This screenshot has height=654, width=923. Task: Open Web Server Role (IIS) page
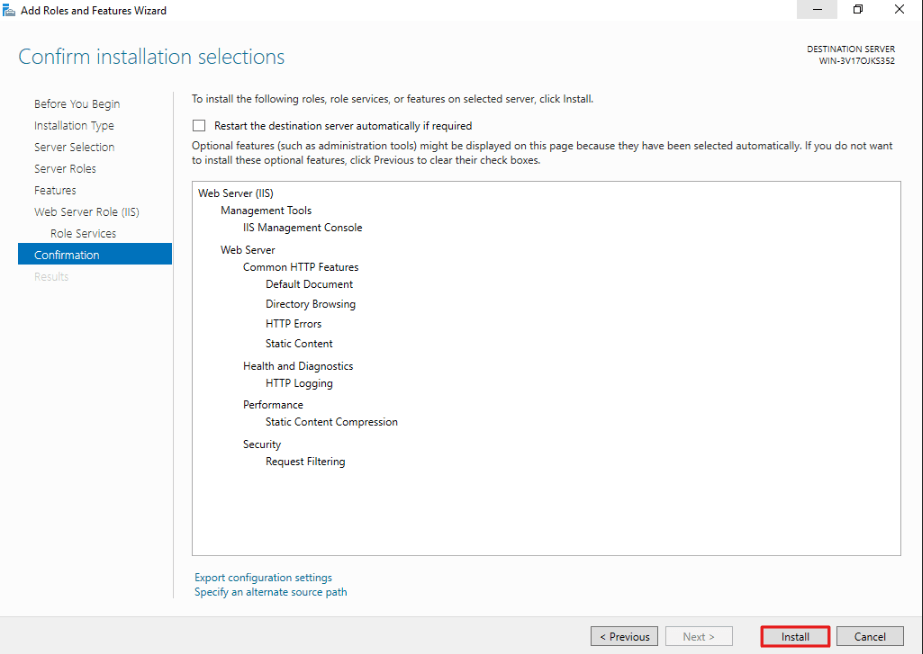click(x=87, y=212)
